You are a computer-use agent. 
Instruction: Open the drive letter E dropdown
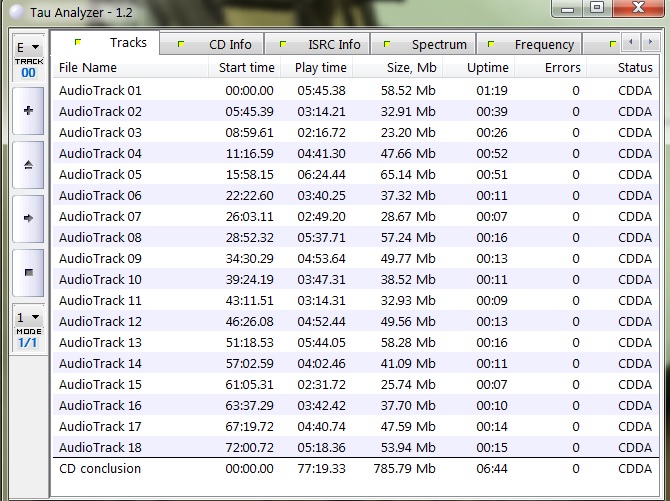point(27,47)
